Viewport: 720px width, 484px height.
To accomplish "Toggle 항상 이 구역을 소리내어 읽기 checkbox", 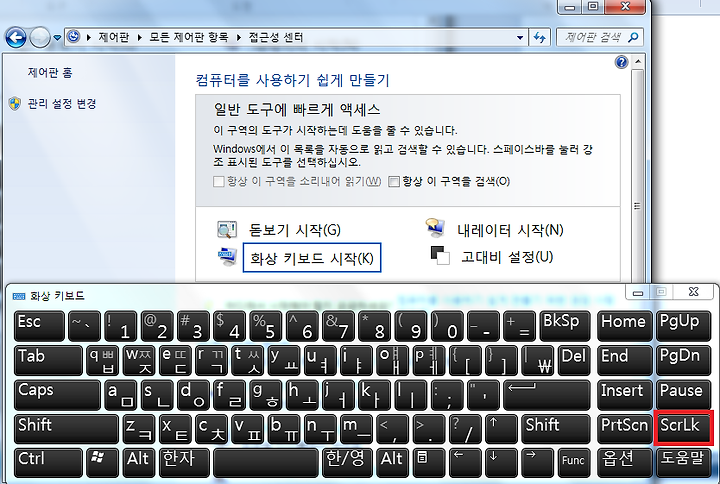I will [x=219, y=182].
